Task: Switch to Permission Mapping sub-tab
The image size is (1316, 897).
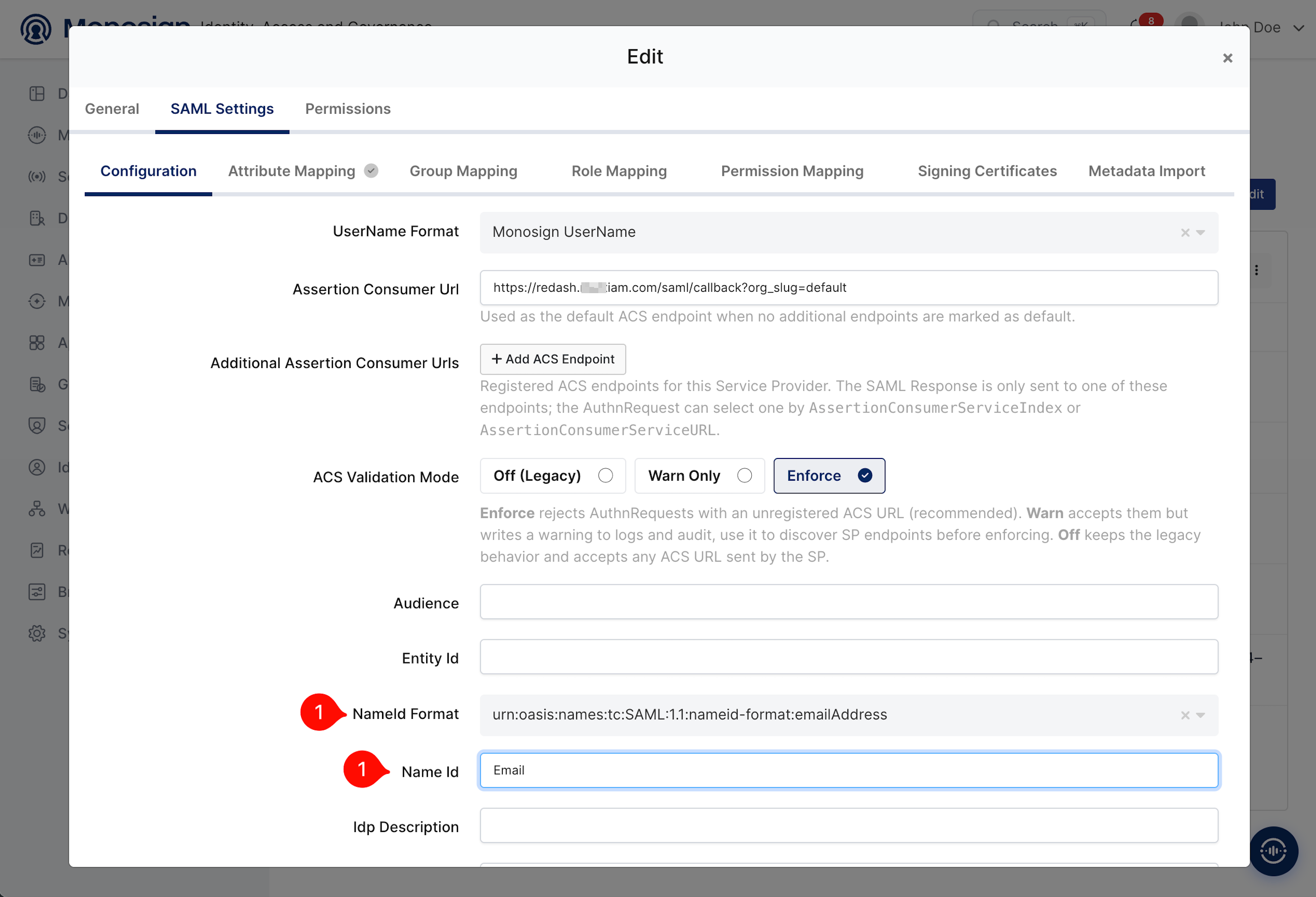Action: point(792,171)
